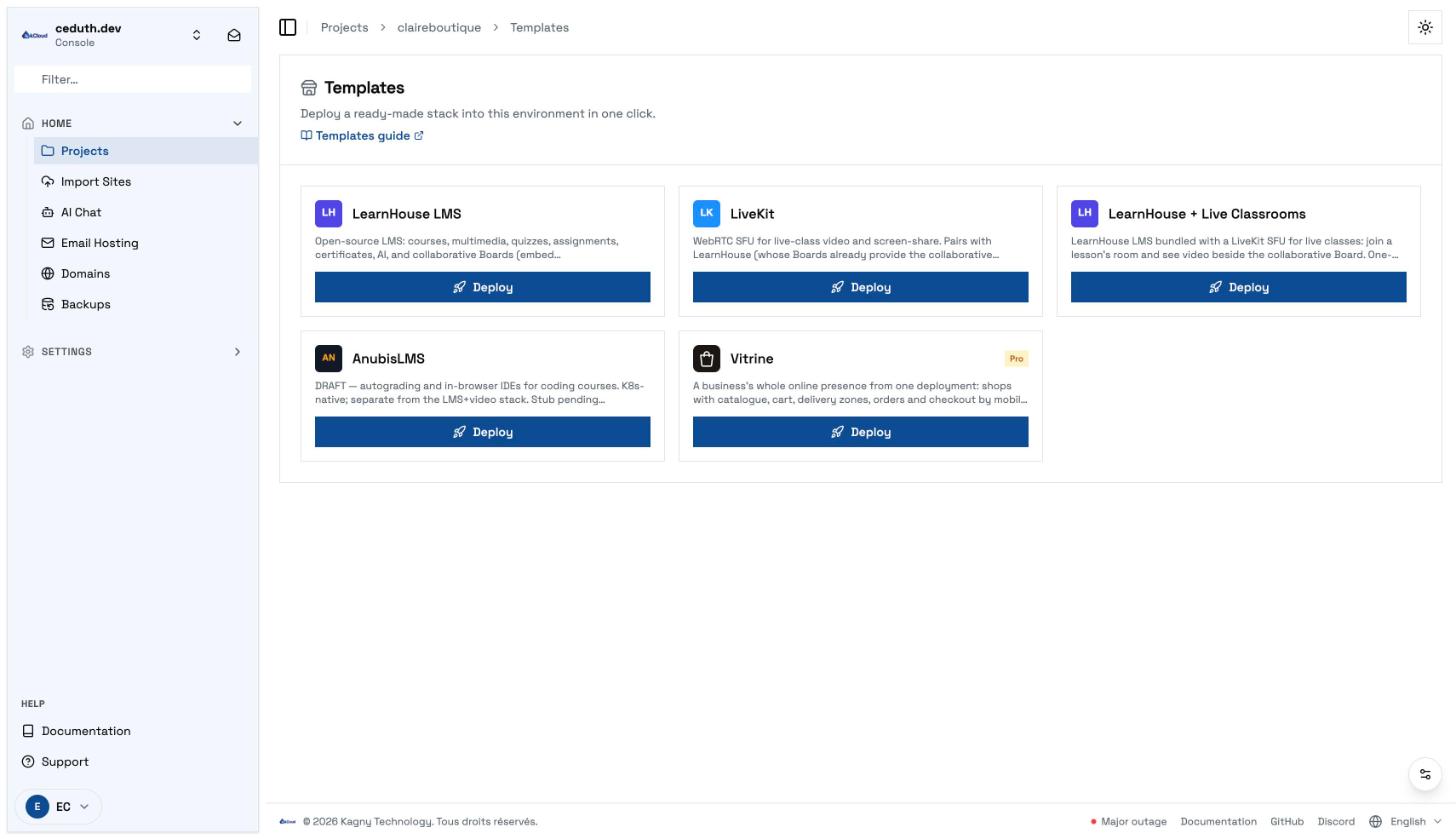
Task: Open the inbox envelope icon in sidebar header
Action: (x=234, y=35)
